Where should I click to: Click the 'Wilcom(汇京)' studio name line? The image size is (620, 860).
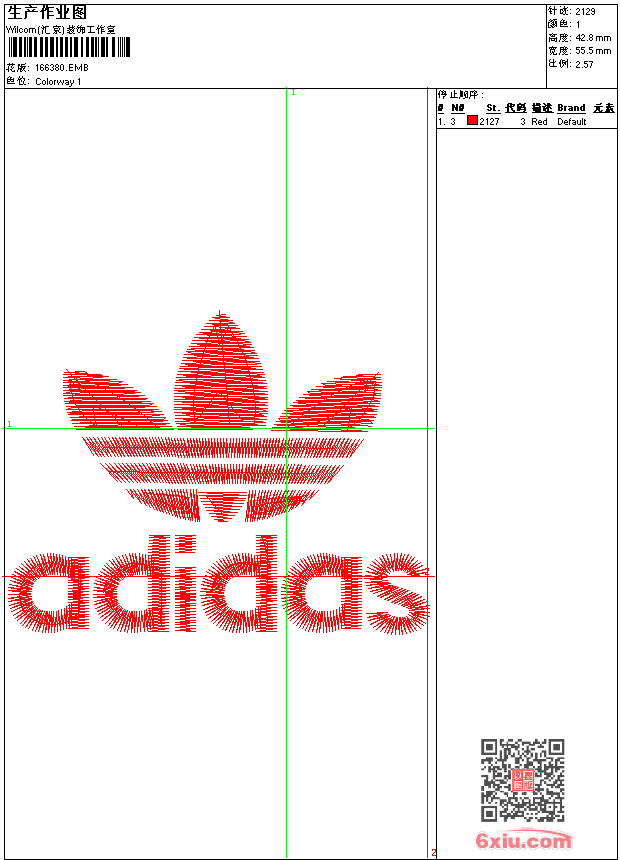[x=61, y=30]
